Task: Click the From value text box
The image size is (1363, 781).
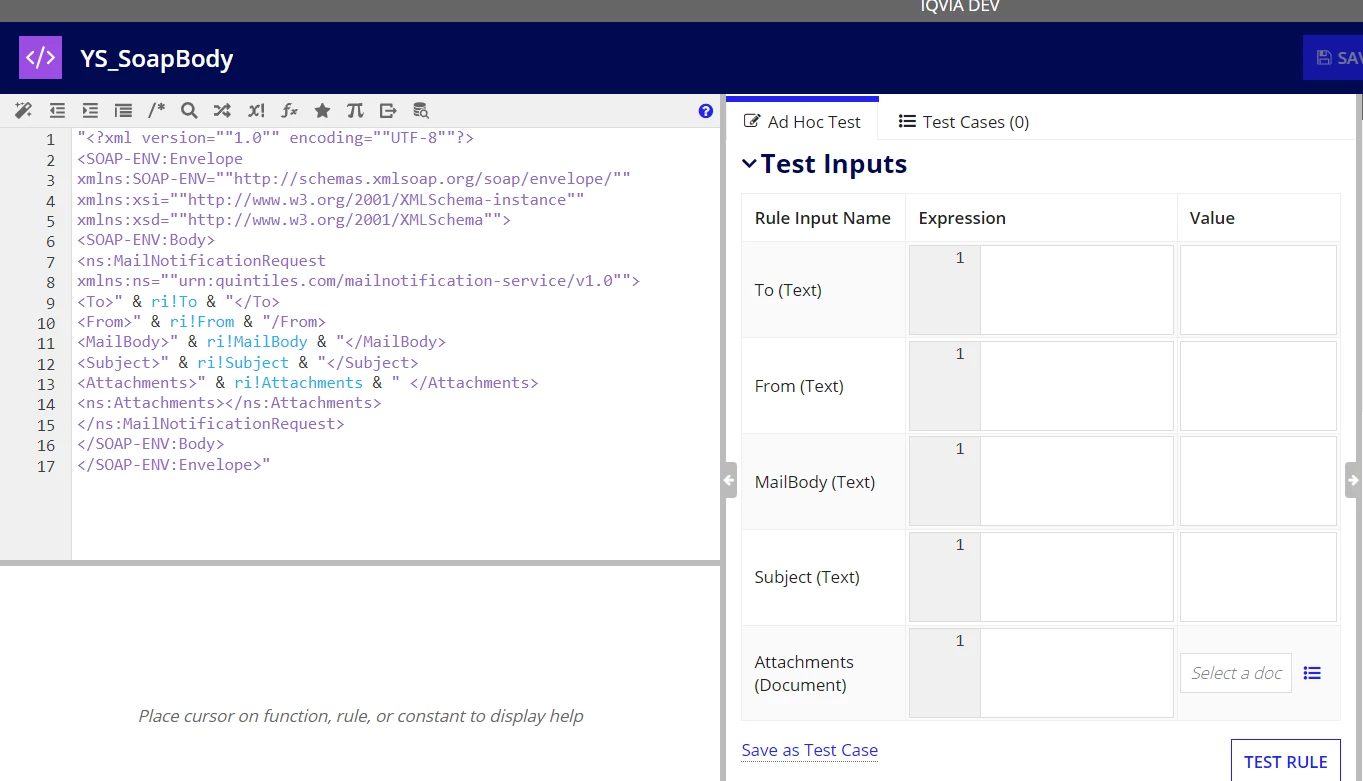Action: click(x=1258, y=386)
